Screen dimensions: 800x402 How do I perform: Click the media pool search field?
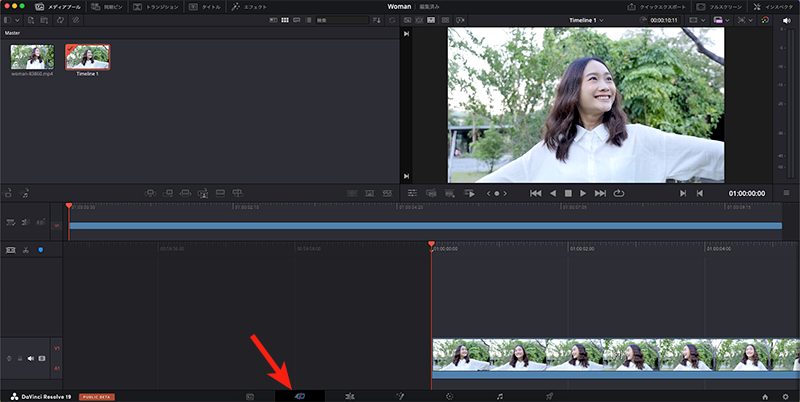pos(341,20)
